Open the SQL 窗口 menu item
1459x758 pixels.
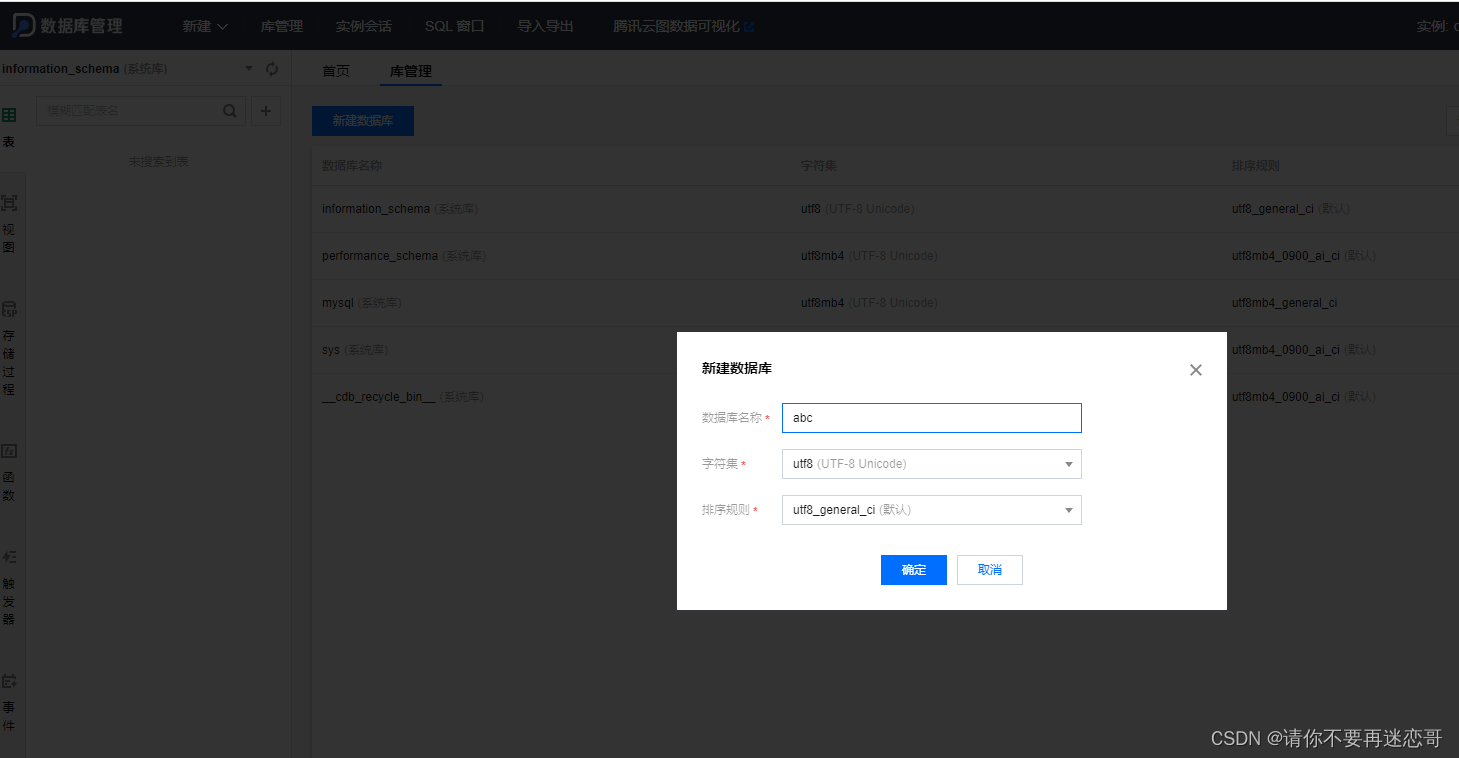point(454,26)
